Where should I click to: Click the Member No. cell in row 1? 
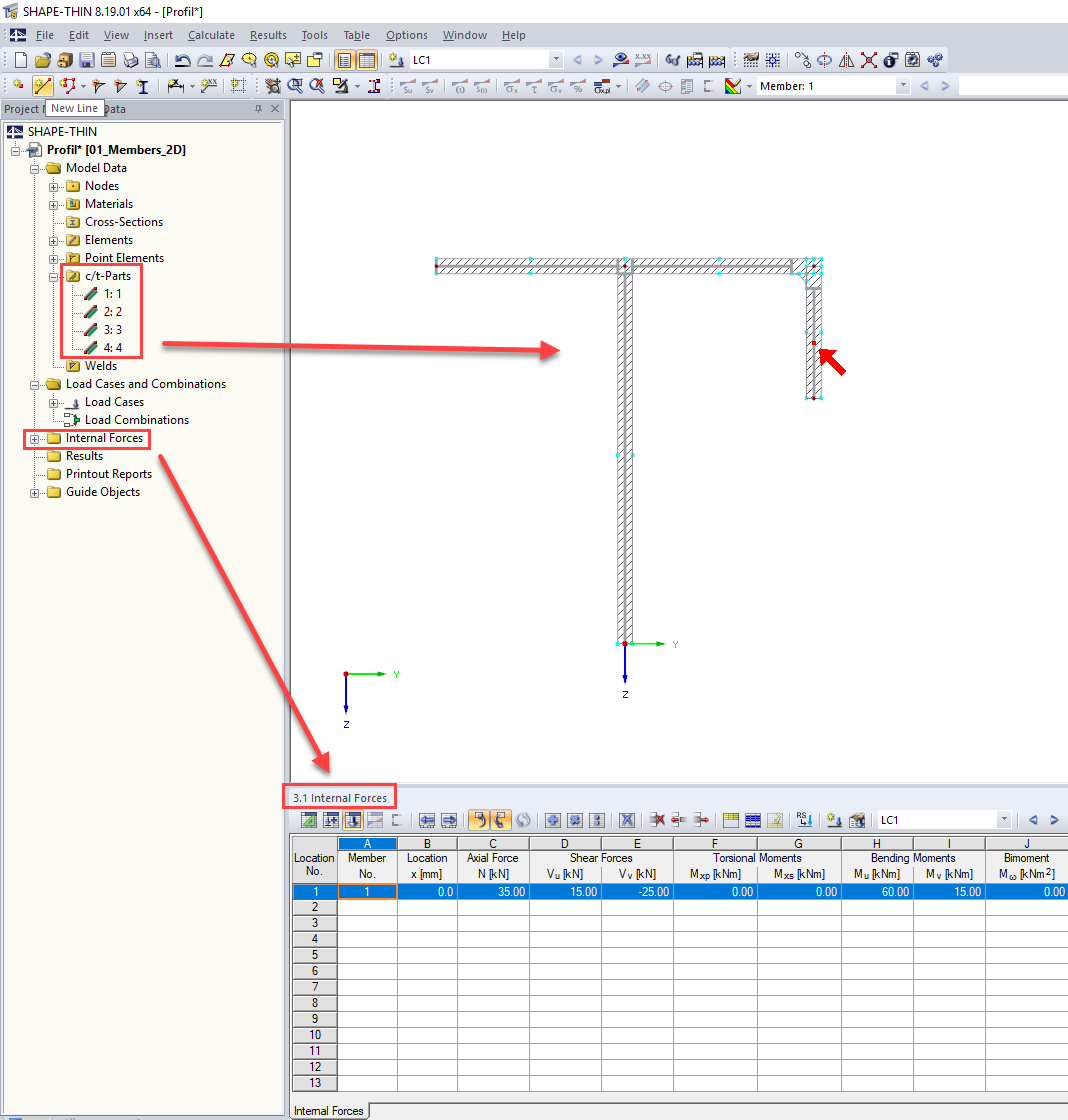tap(367, 891)
